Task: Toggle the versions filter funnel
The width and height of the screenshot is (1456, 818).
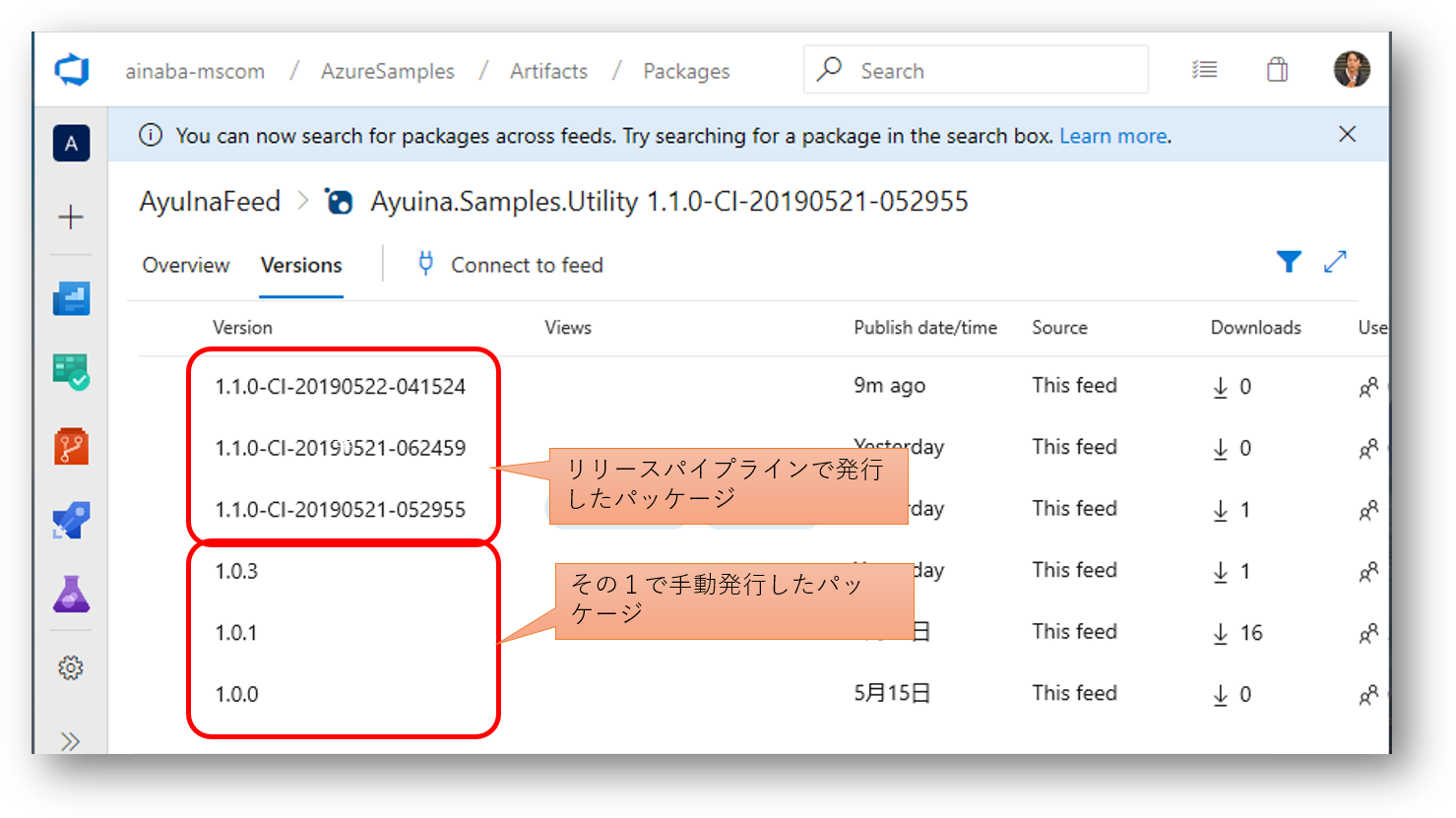Action: [1289, 262]
